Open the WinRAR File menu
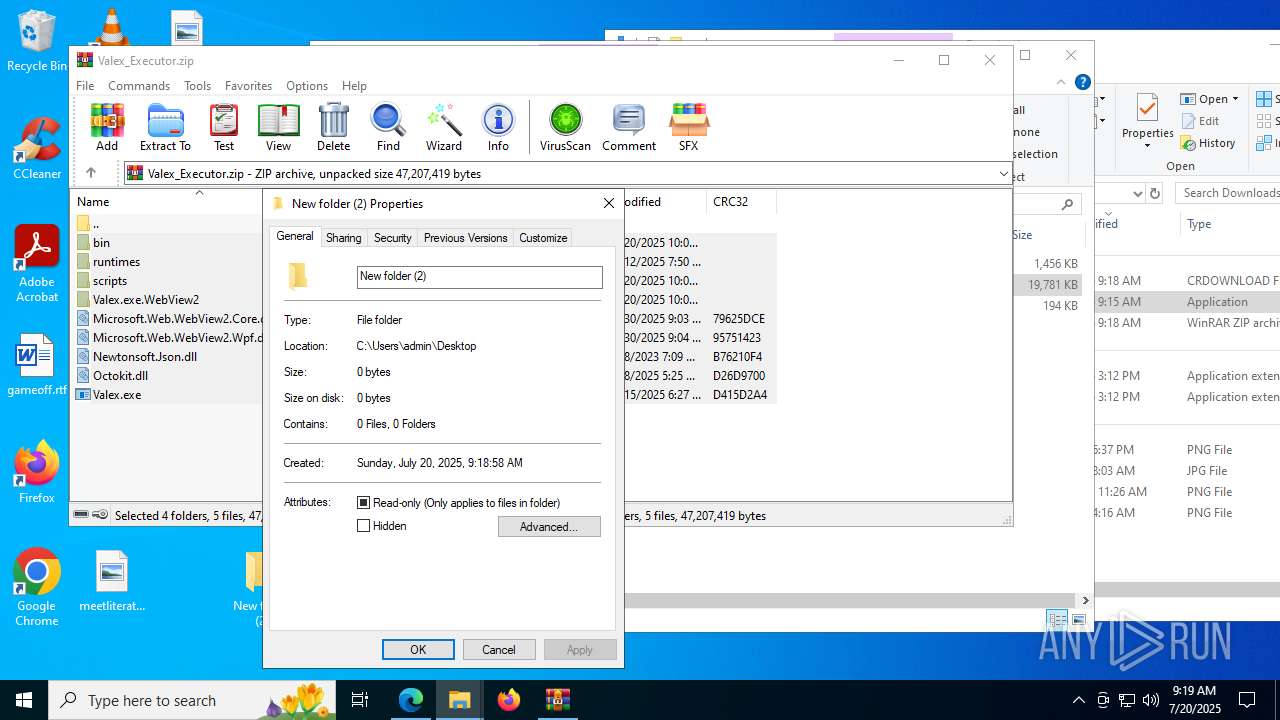This screenshot has height=720, width=1280. (x=85, y=86)
